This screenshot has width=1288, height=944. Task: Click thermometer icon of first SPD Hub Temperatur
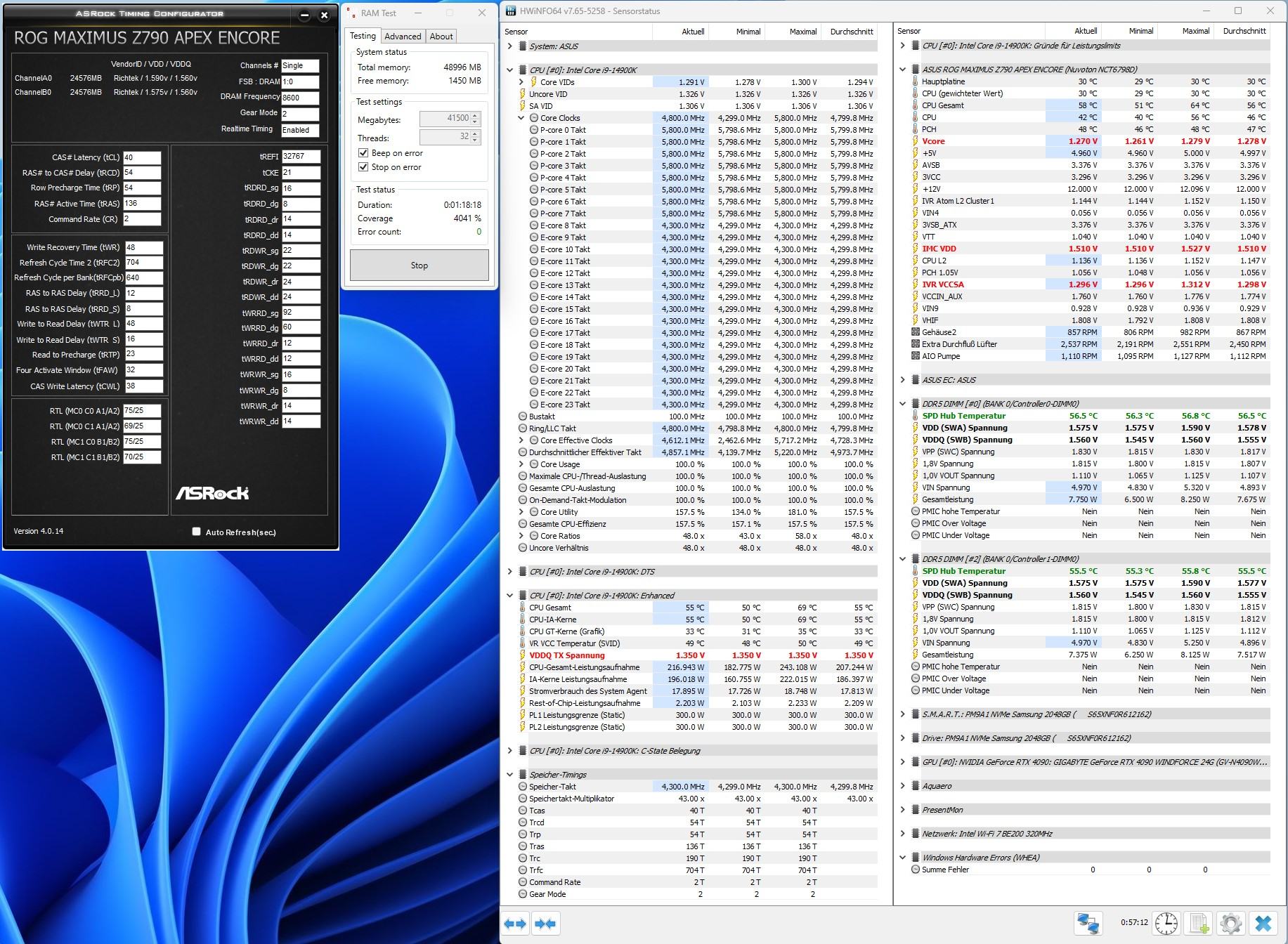(915, 416)
